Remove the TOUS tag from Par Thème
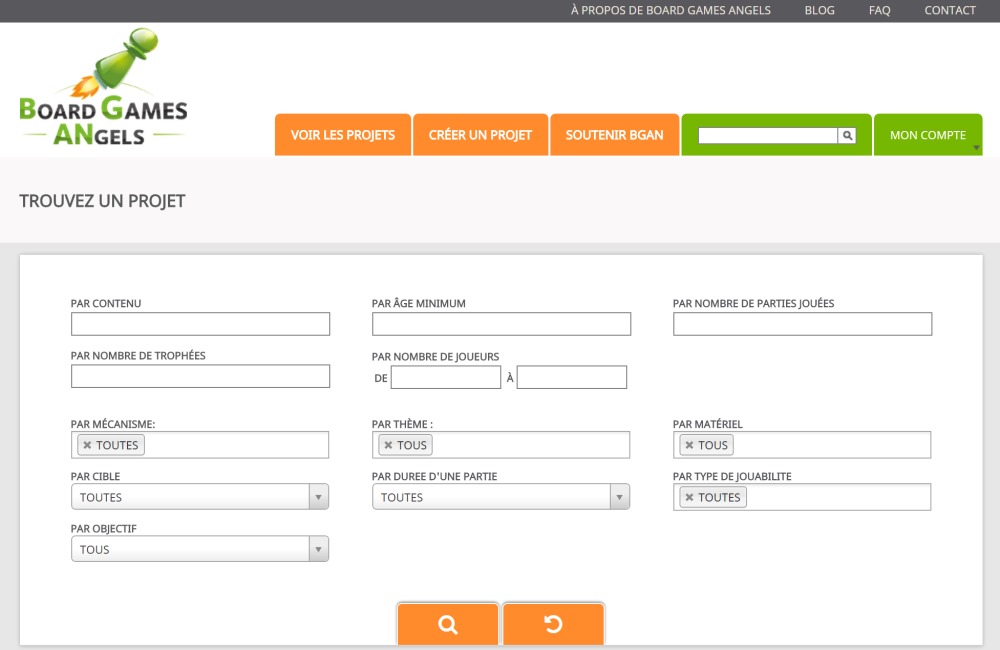 [x=388, y=445]
